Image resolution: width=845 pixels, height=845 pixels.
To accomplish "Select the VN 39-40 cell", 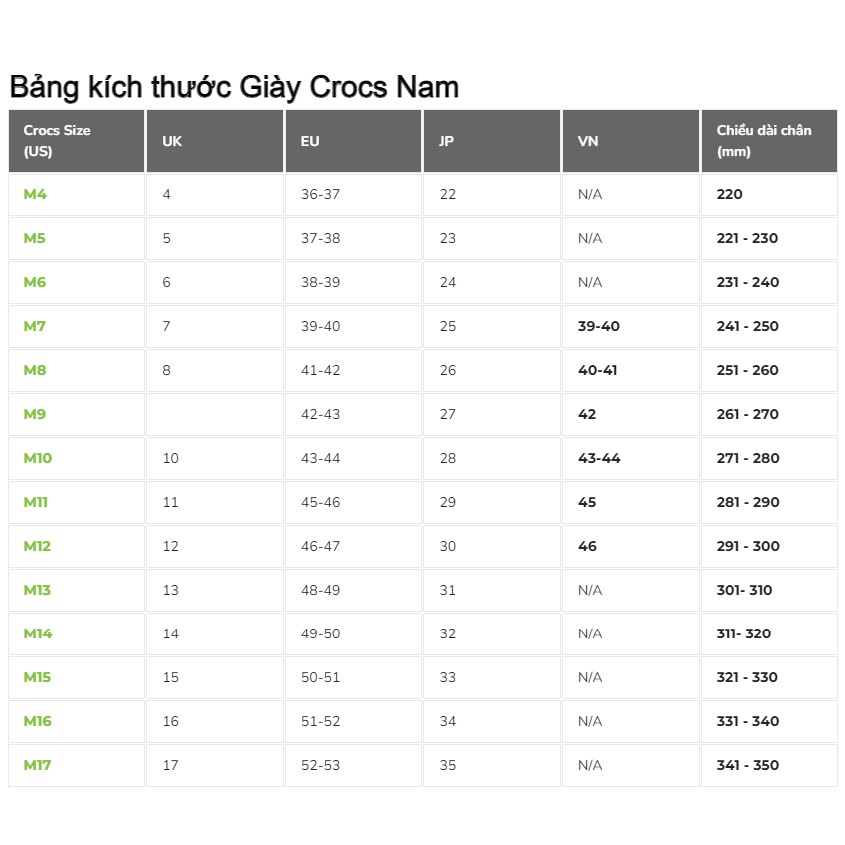I will point(631,327).
